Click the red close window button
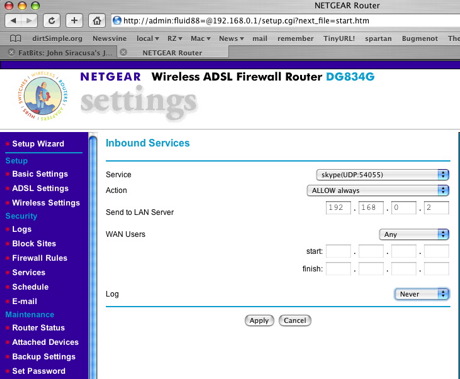The image size is (460, 379). (9, 5)
